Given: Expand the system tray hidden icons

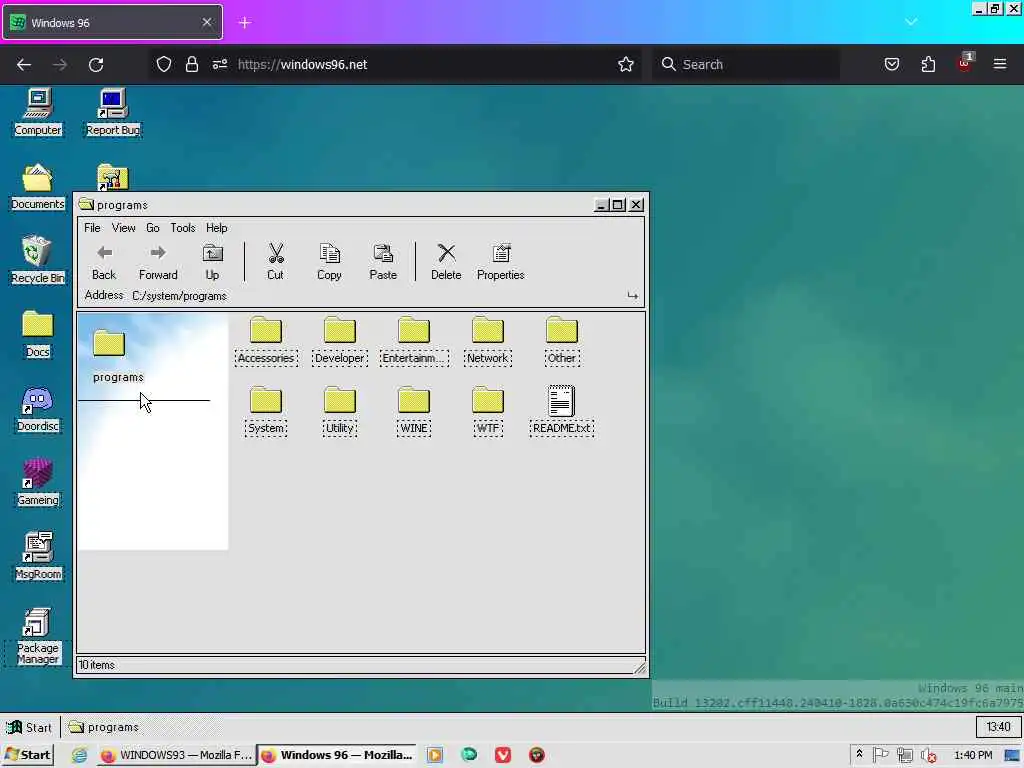Looking at the screenshot, I should pyautogui.click(x=859, y=754).
